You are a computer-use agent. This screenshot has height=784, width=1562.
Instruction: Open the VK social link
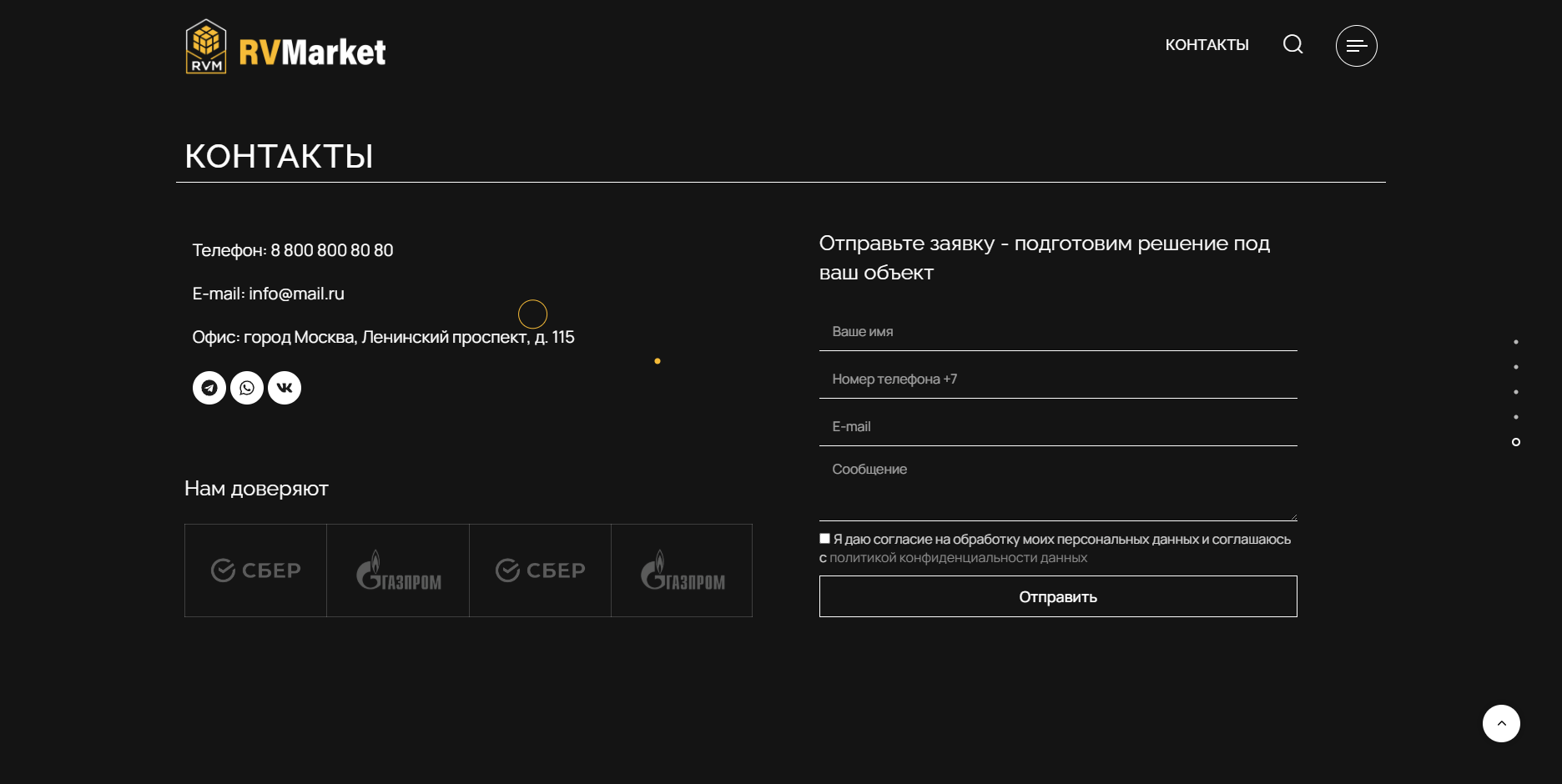click(x=285, y=388)
